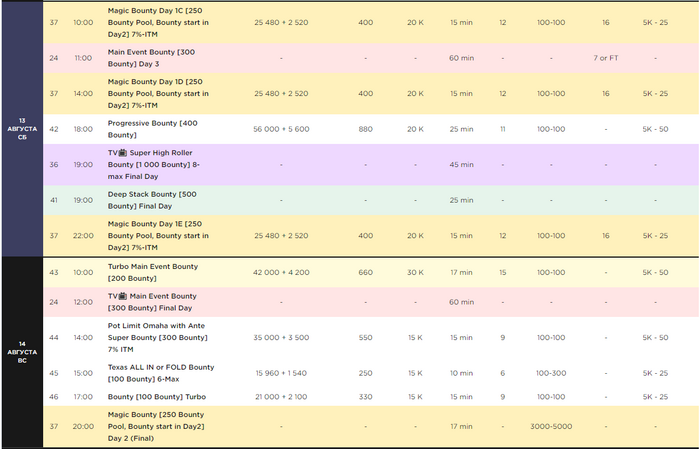Click the TV icon in Main Event Final Day row
This screenshot has height=449, width=700.
[x=123, y=296]
